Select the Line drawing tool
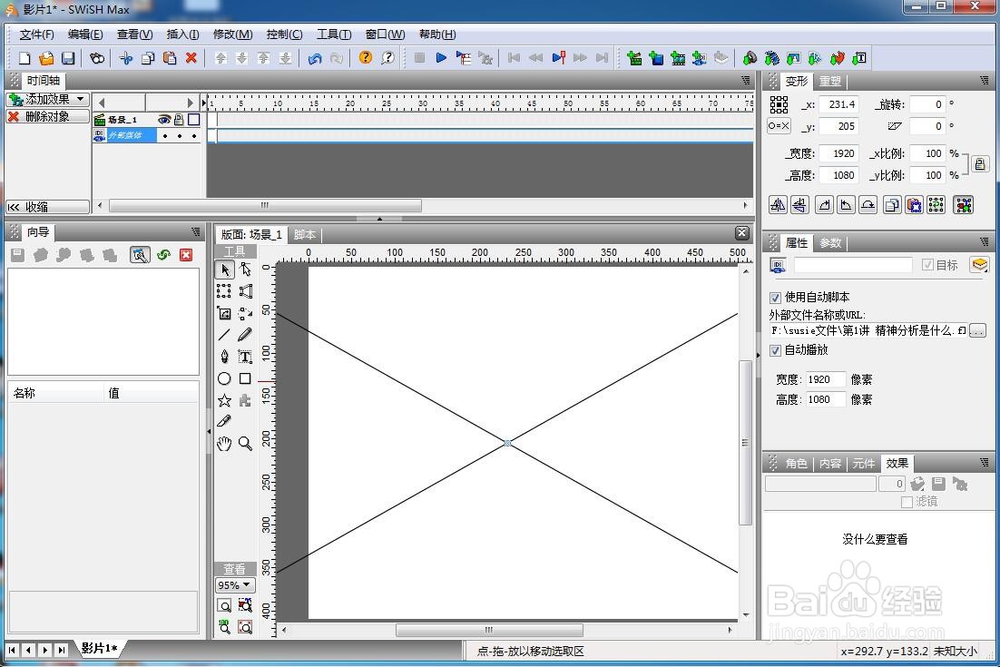This screenshot has height=667, width=1000. pyautogui.click(x=224, y=335)
